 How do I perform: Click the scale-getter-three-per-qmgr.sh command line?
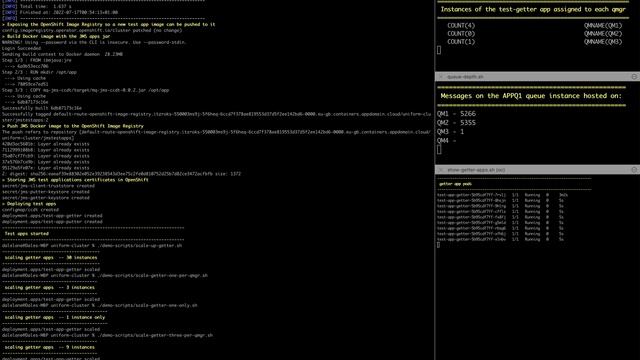[107, 335]
